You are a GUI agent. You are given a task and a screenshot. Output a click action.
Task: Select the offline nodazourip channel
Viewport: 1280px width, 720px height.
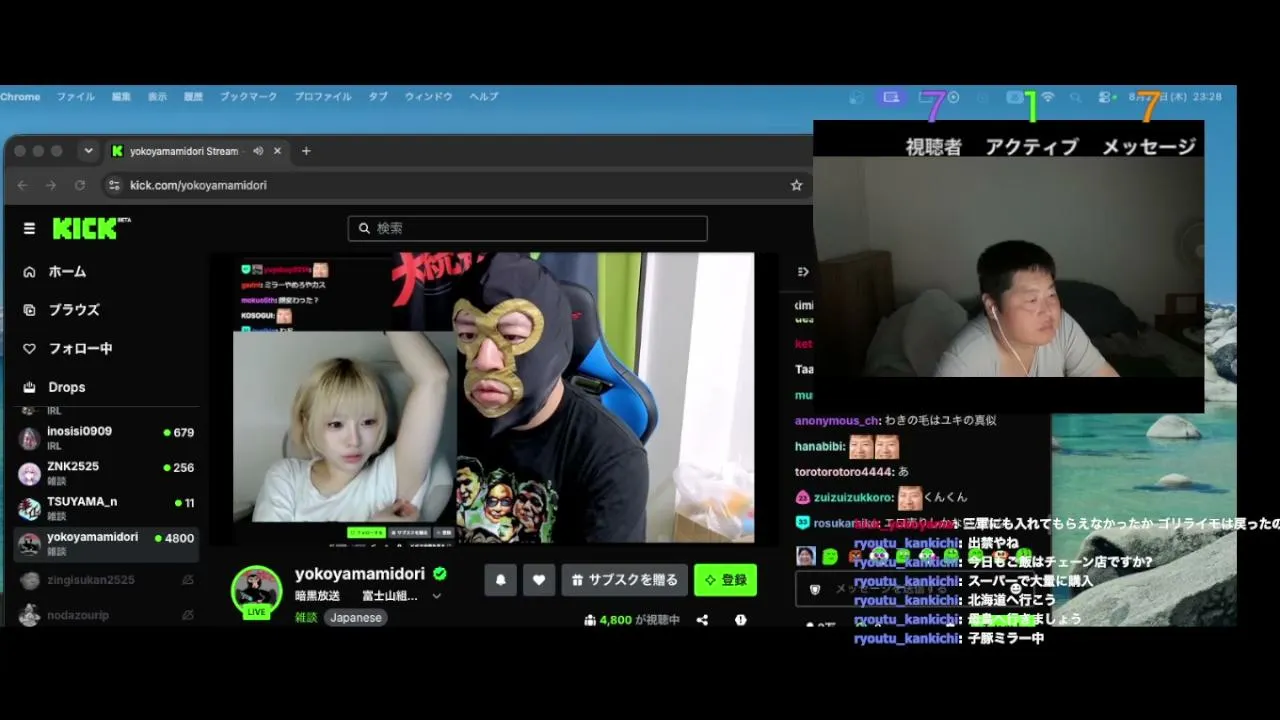106,614
